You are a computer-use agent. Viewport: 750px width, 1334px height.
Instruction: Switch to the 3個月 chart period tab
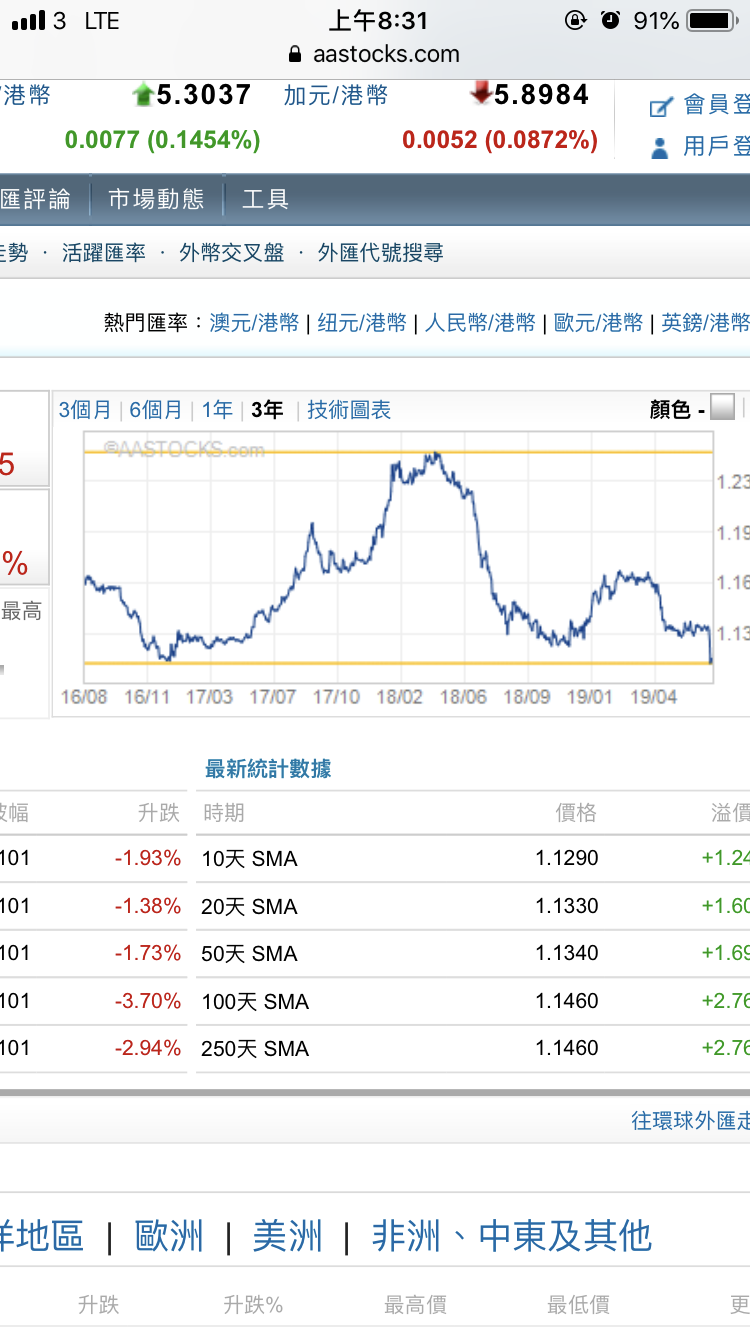[x=85, y=409]
